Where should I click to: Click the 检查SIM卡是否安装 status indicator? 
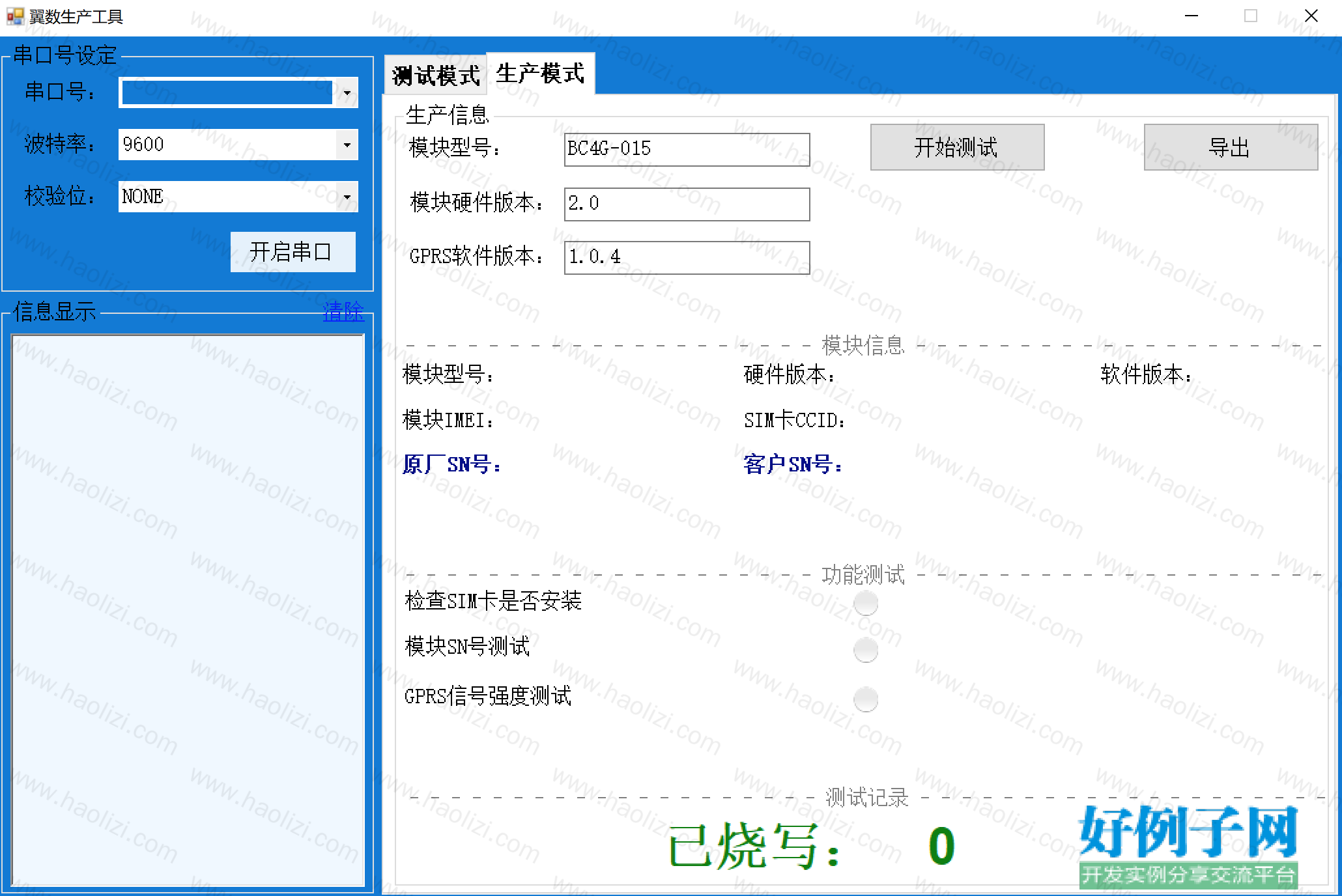click(x=866, y=603)
